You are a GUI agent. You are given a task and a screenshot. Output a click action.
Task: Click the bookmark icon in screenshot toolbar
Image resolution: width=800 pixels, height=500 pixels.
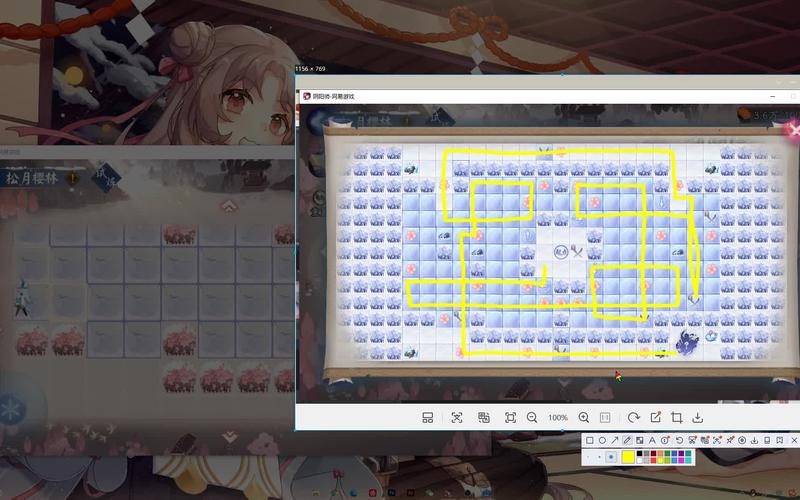pyautogui.click(x=780, y=440)
